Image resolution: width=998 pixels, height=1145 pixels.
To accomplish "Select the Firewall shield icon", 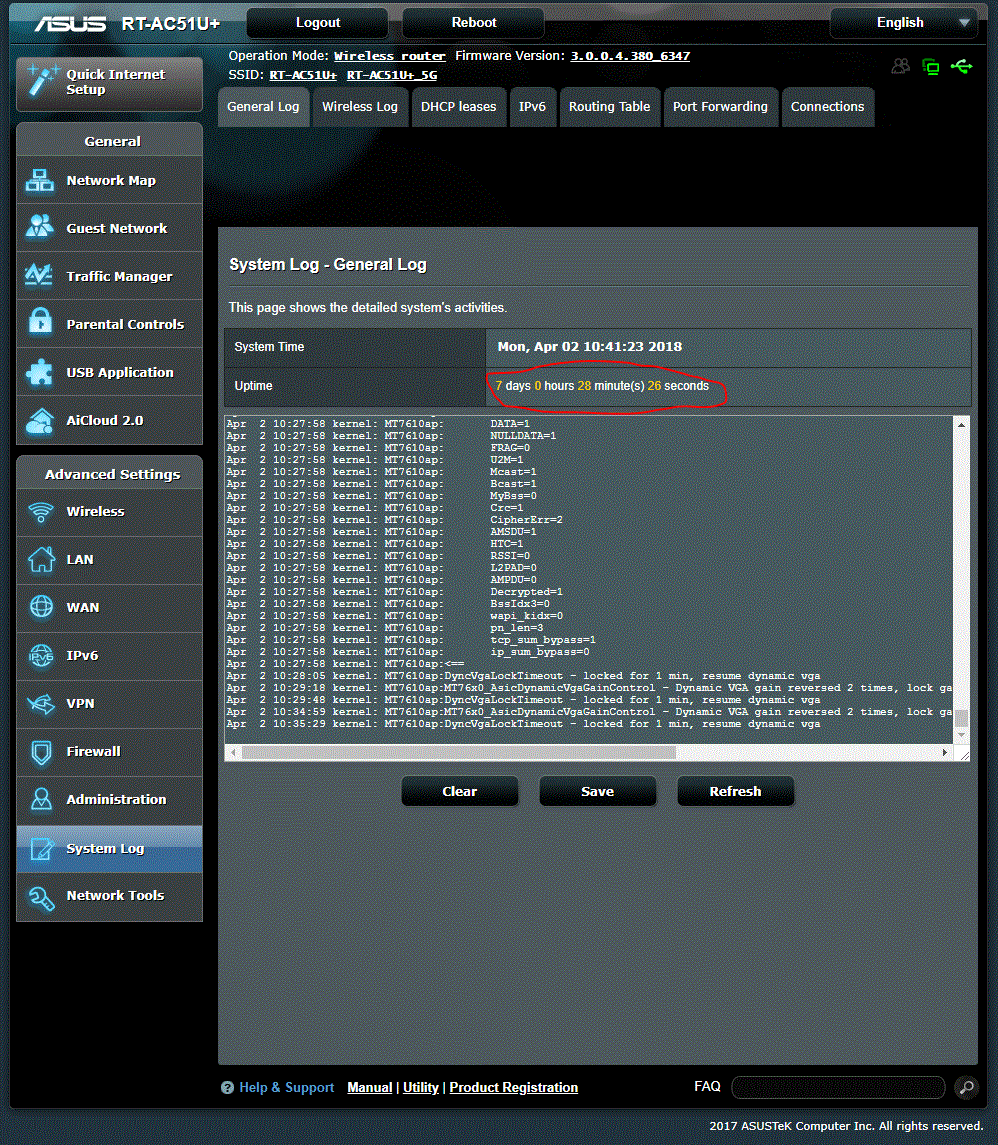I will (42, 751).
